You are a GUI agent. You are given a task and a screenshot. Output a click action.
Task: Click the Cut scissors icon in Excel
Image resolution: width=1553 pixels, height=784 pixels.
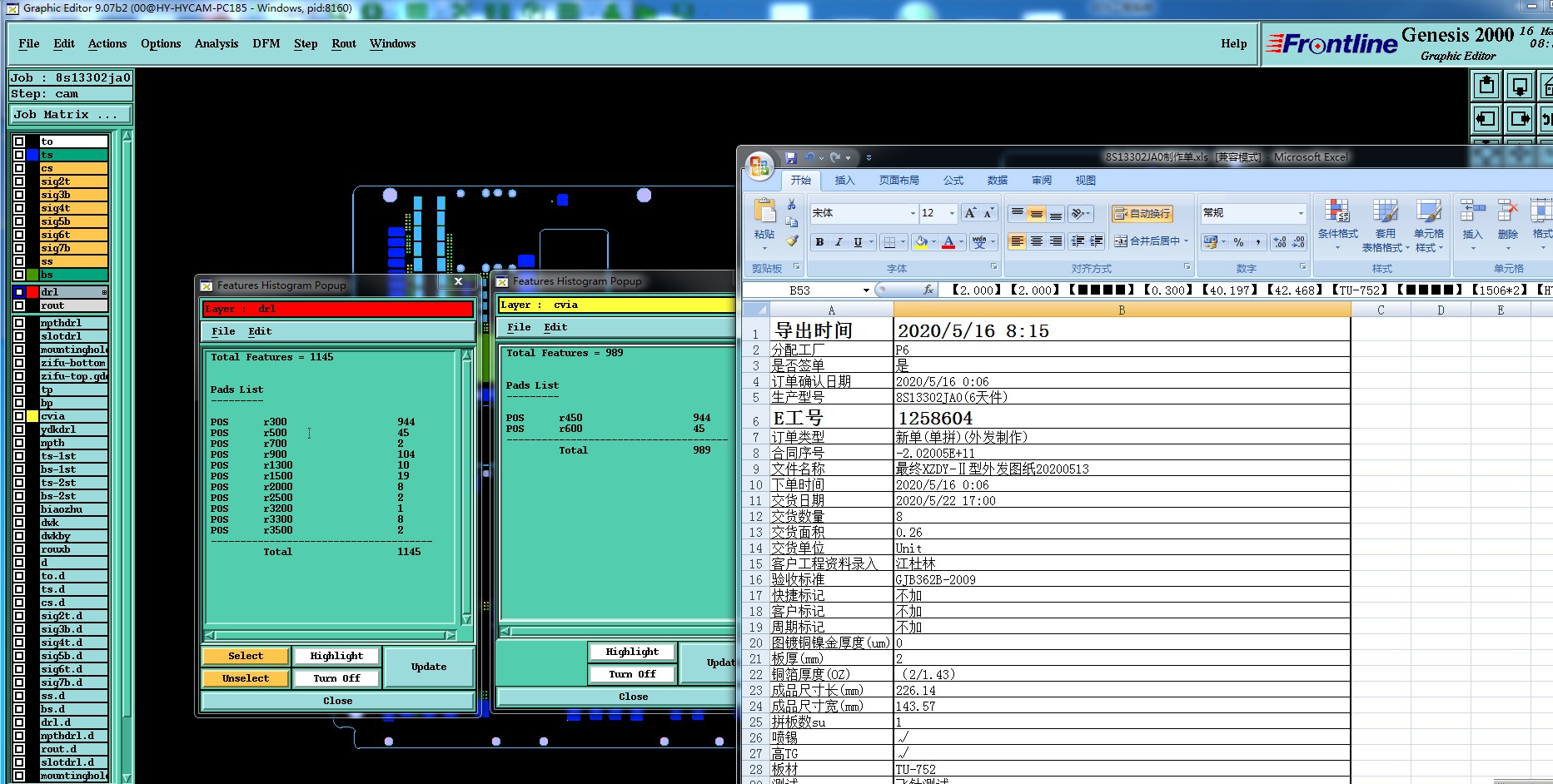[792, 205]
